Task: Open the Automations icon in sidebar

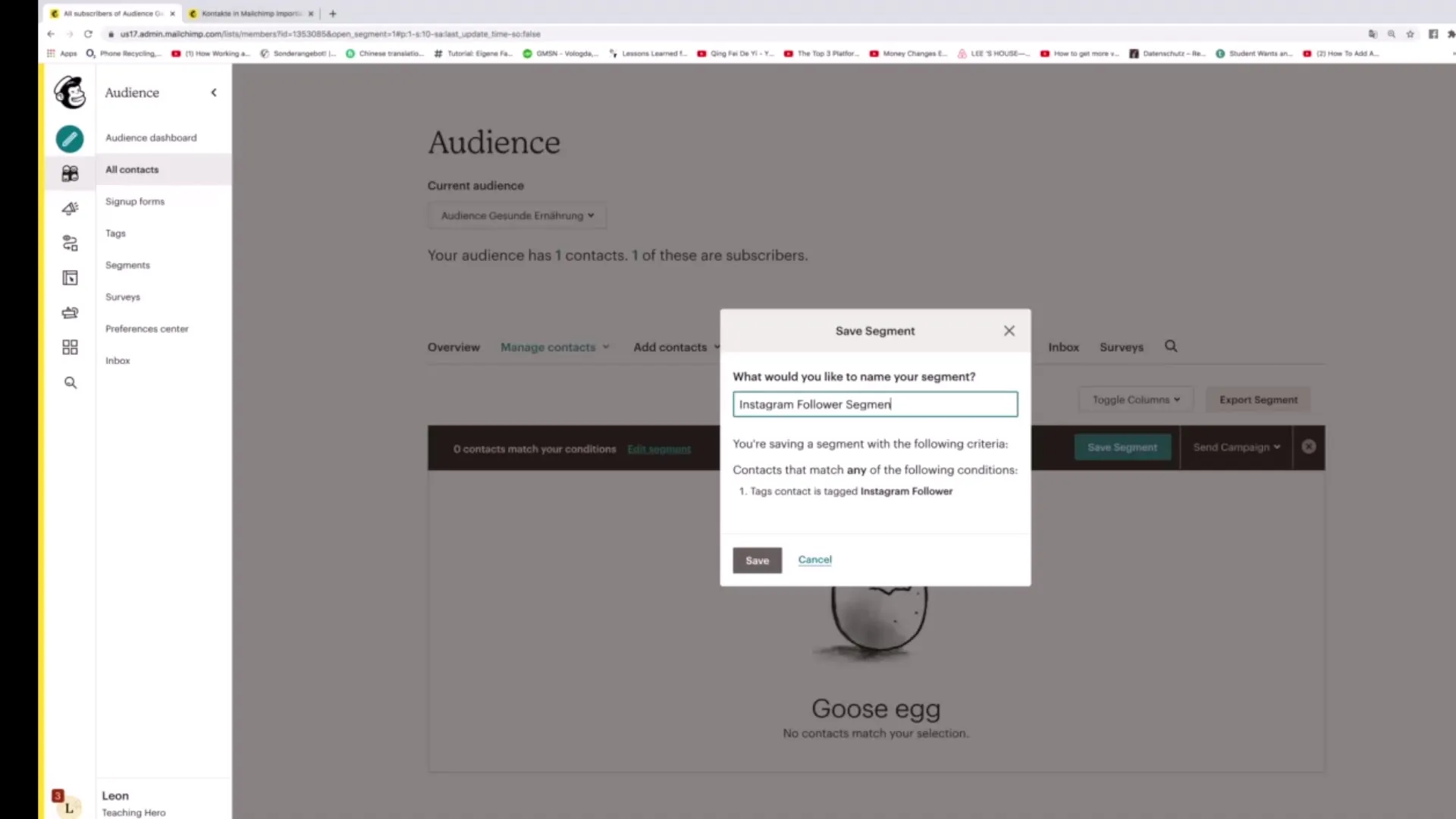Action: 70,243
